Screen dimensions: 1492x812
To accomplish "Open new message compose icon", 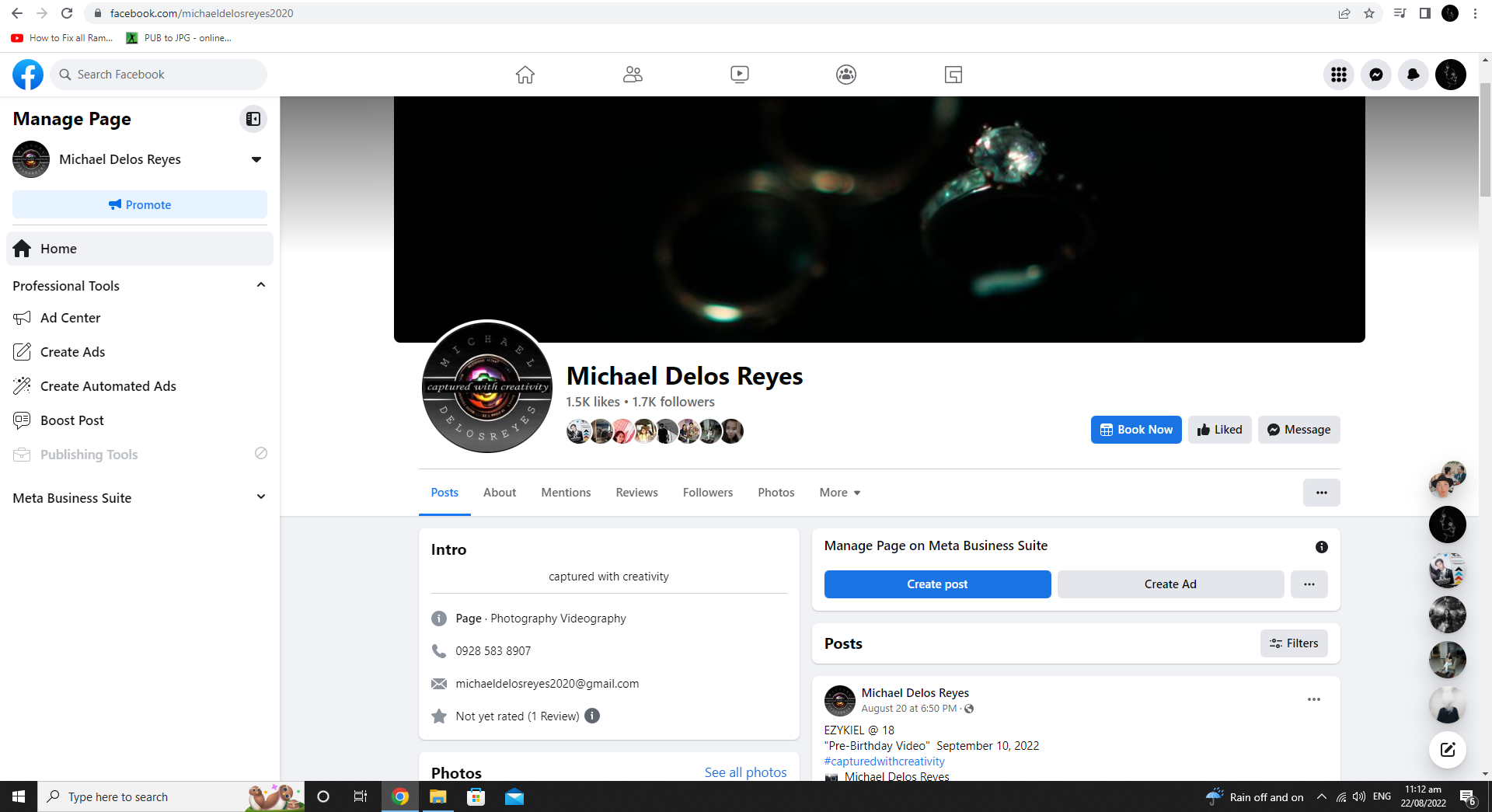I will [x=1448, y=750].
